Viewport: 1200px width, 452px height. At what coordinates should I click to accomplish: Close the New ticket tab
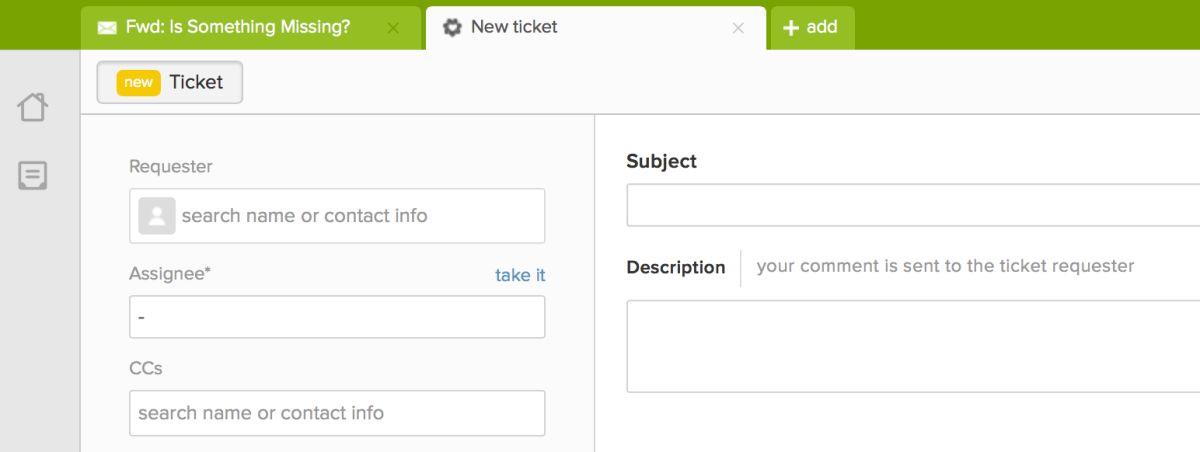coord(738,28)
